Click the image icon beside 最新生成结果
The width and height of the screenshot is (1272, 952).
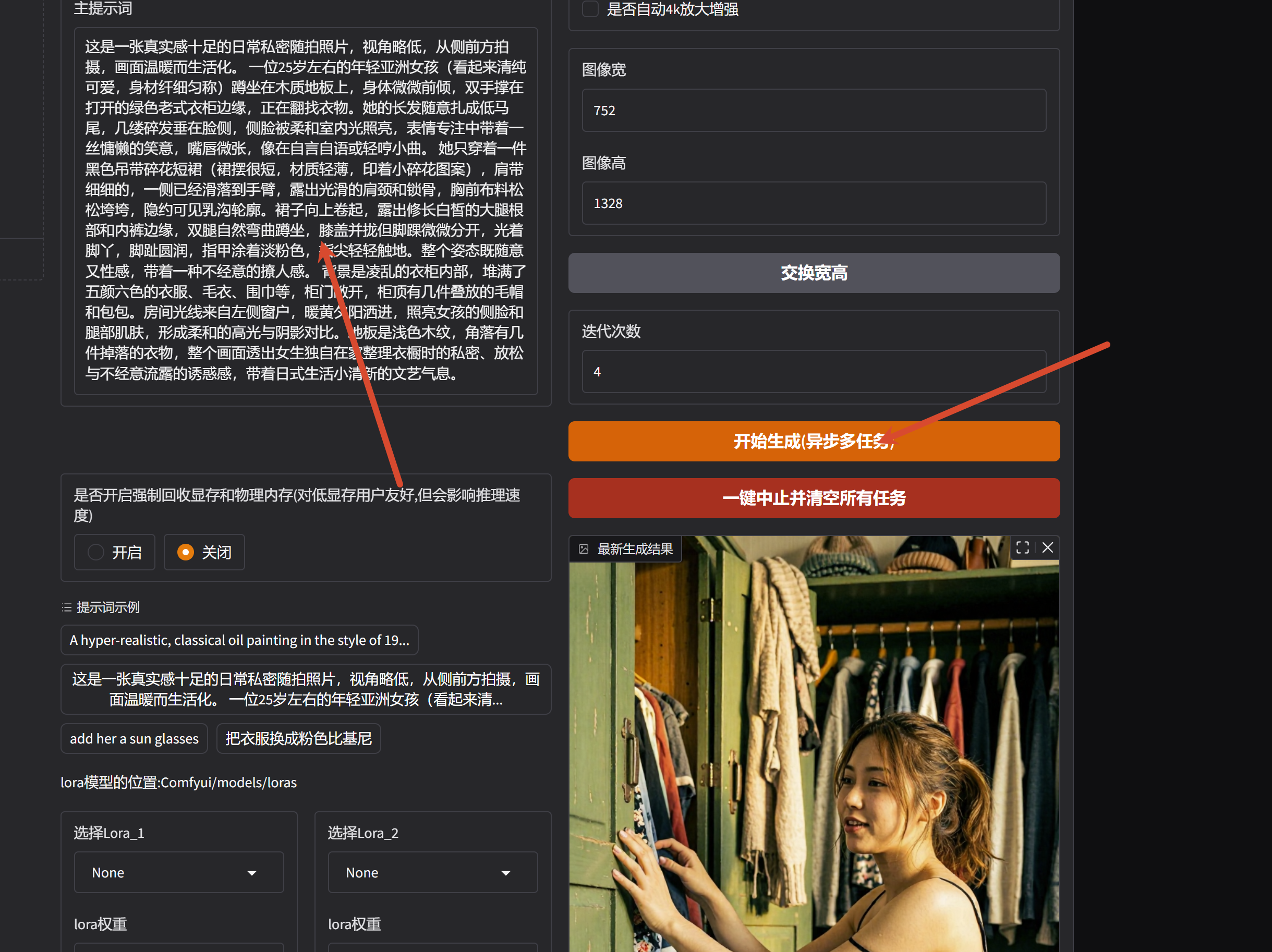[x=584, y=549]
